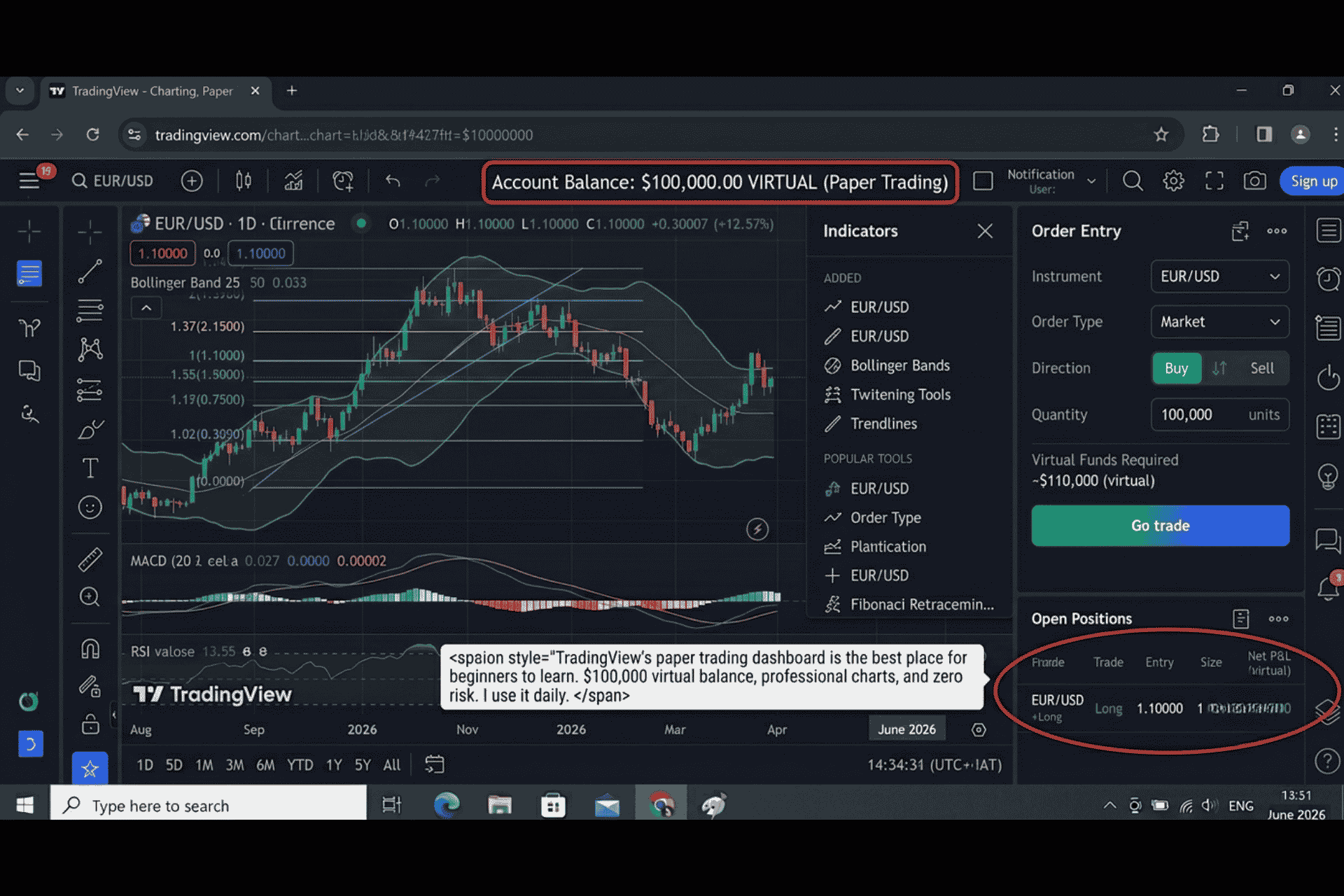Image resolution: width=1344 pixels, height=896 pixels.
Task: Click Windows Start button
Action: [x=24, y=805]
